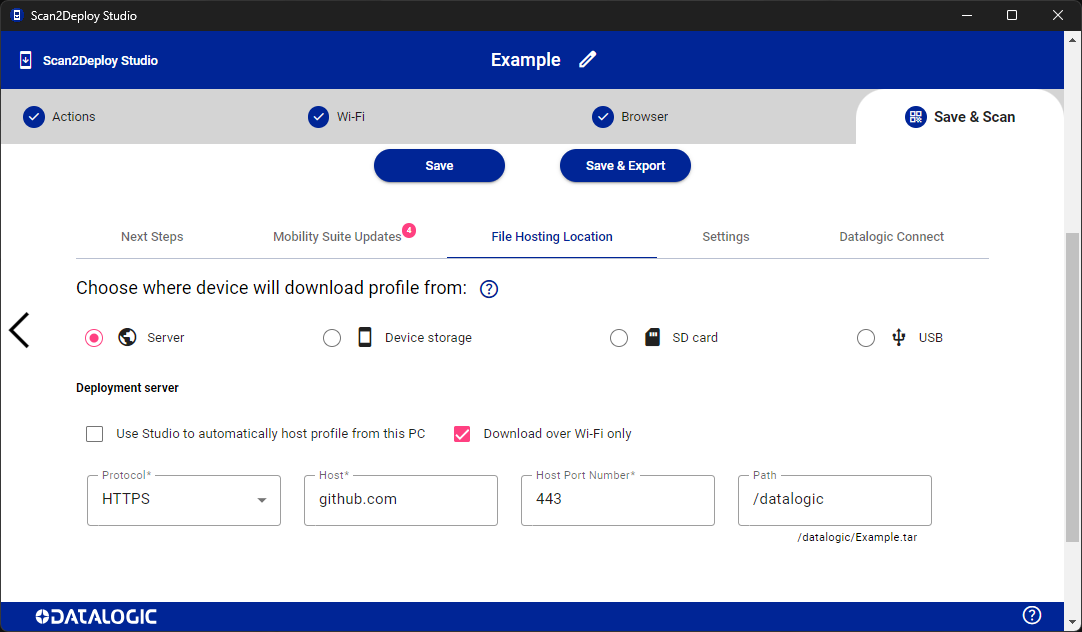
Task: Enable Use Studio to automatically host profile
Action: click(x=95, y=433)
